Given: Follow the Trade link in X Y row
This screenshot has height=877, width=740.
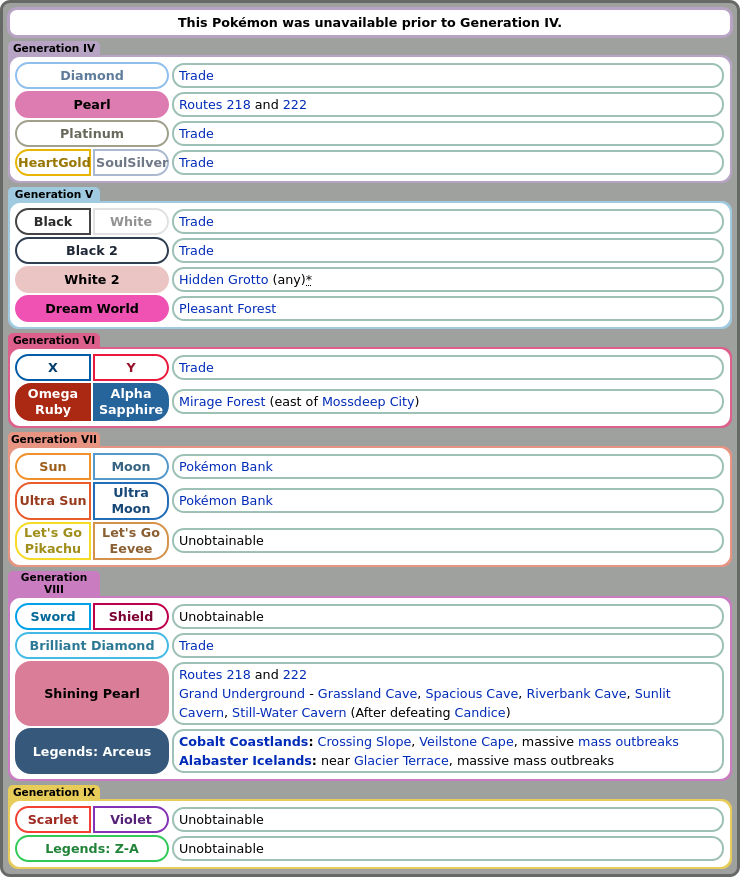Looking at the screenshot, I should click(196, 367).
